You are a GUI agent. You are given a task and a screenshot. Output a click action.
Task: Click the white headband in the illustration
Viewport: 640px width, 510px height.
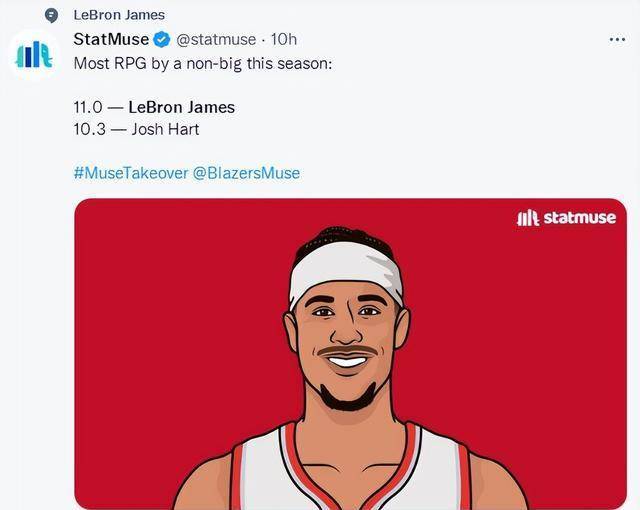tap(346, 272)
